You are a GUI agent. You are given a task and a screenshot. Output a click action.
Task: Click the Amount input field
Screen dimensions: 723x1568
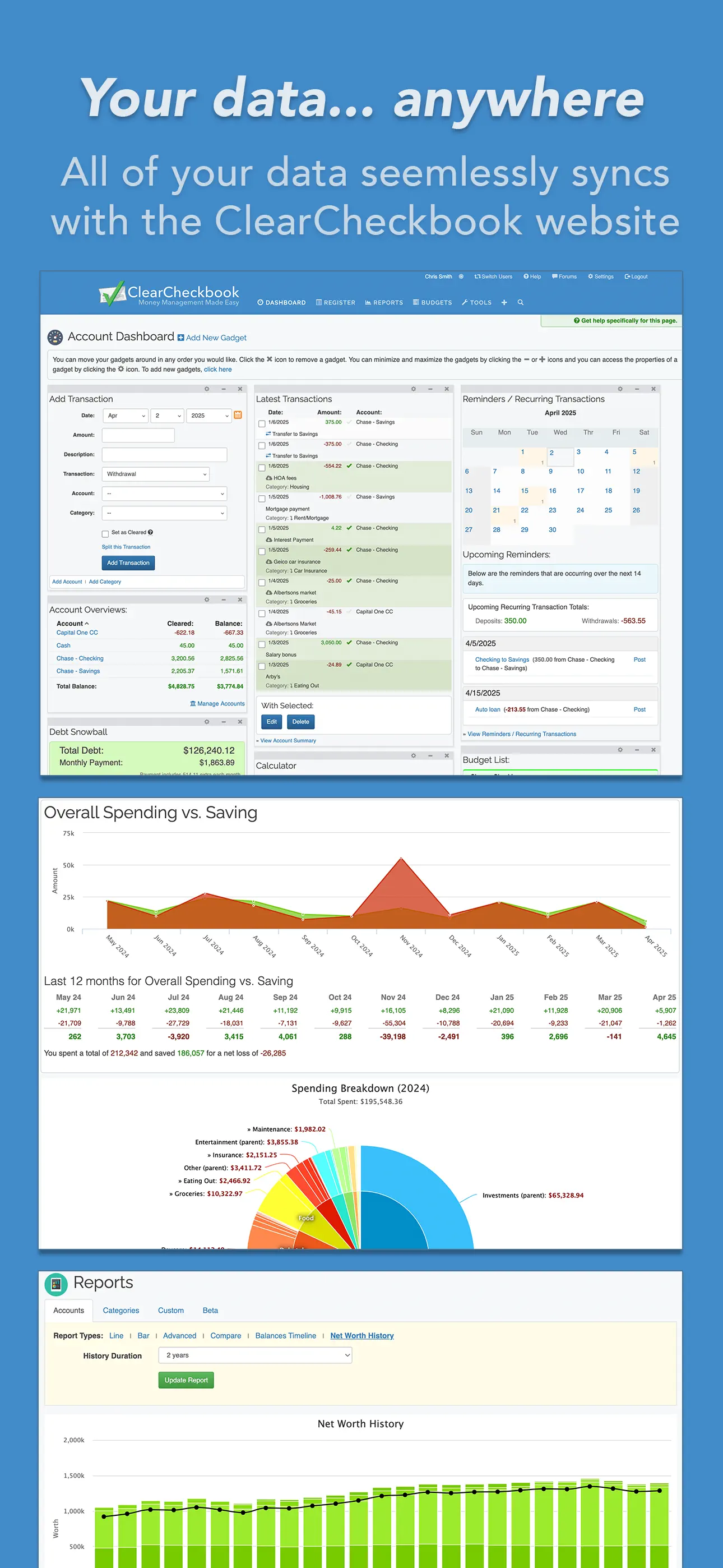138,435
